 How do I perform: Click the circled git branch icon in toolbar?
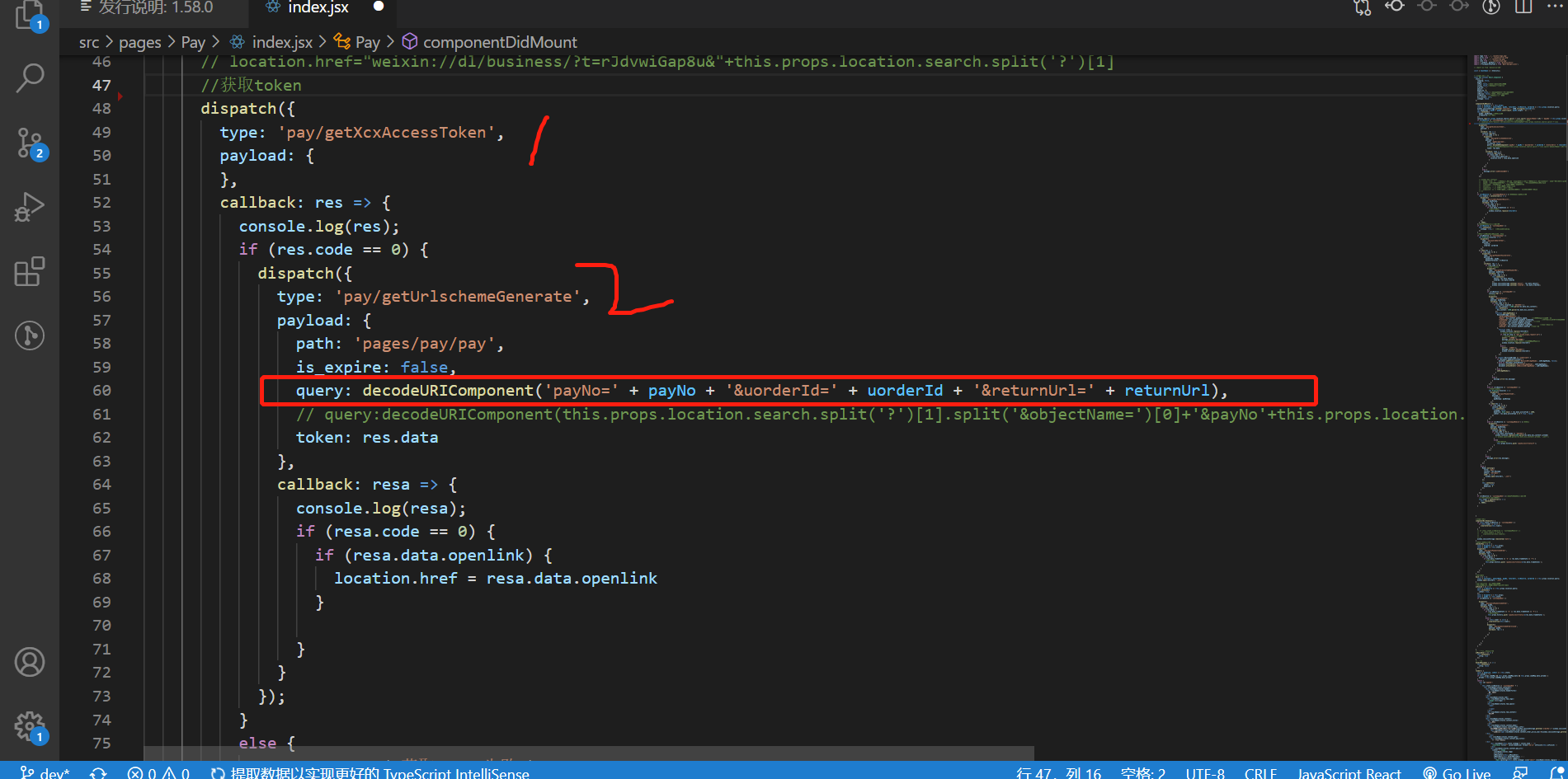click(x=1491, y=7)
